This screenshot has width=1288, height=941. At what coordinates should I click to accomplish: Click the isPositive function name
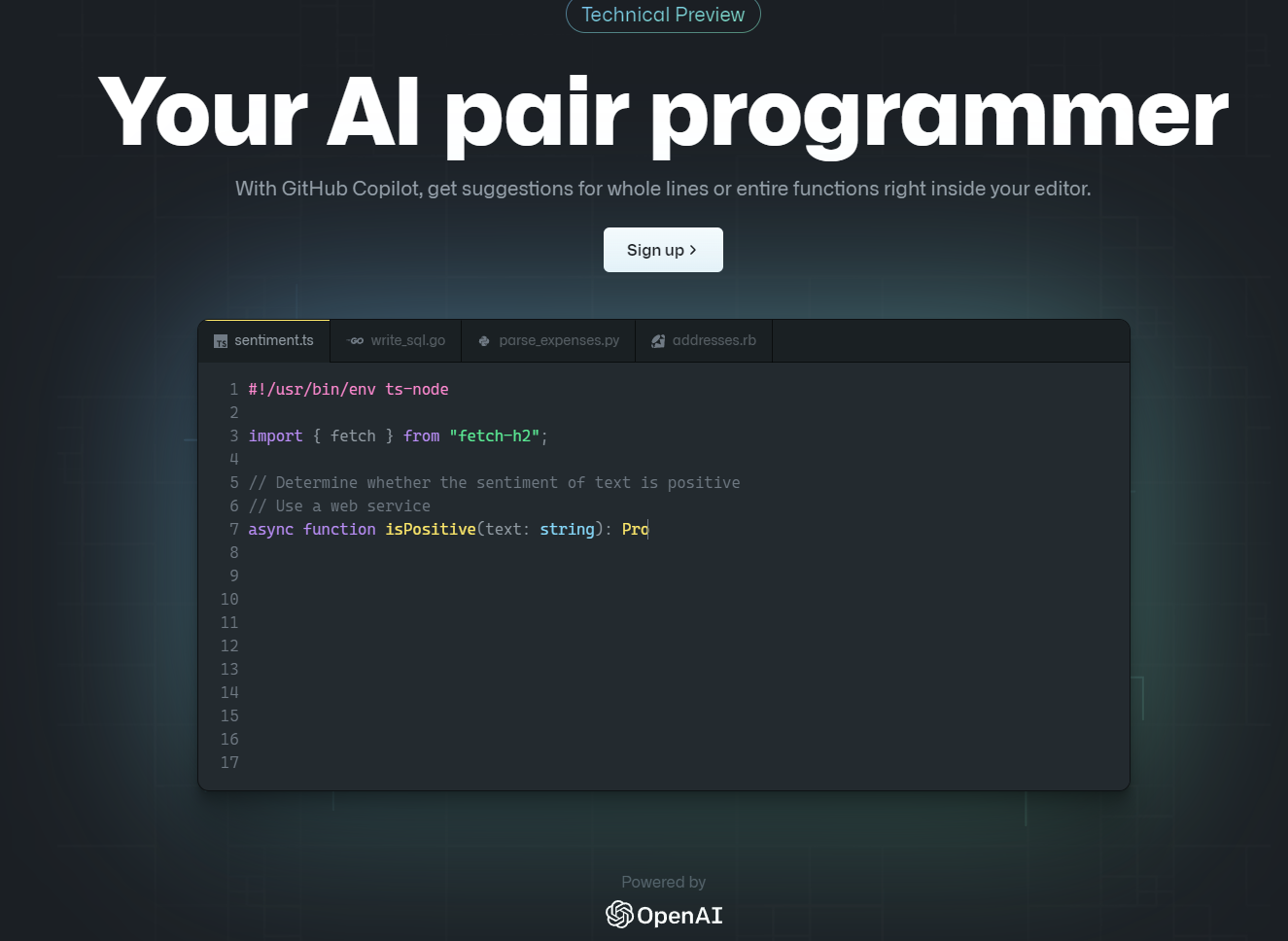(431, 529)
